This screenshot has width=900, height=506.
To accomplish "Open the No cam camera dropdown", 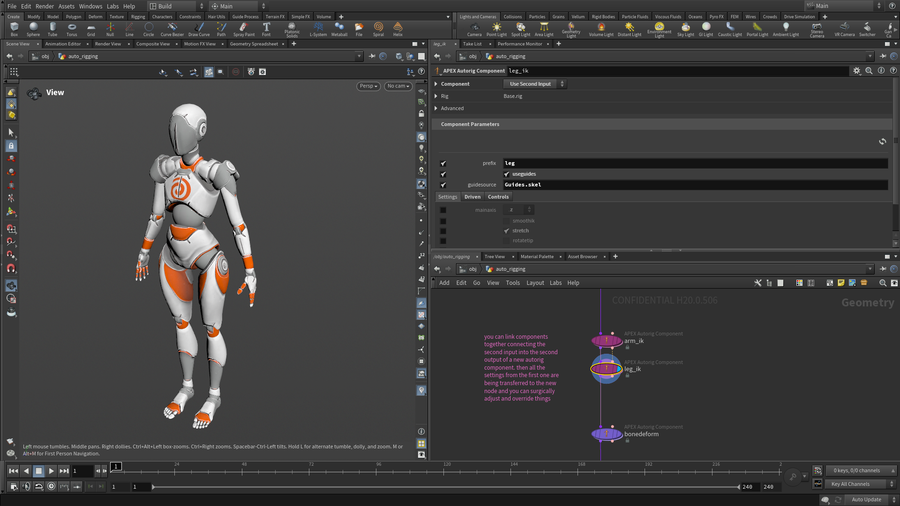I will (398, 86).
